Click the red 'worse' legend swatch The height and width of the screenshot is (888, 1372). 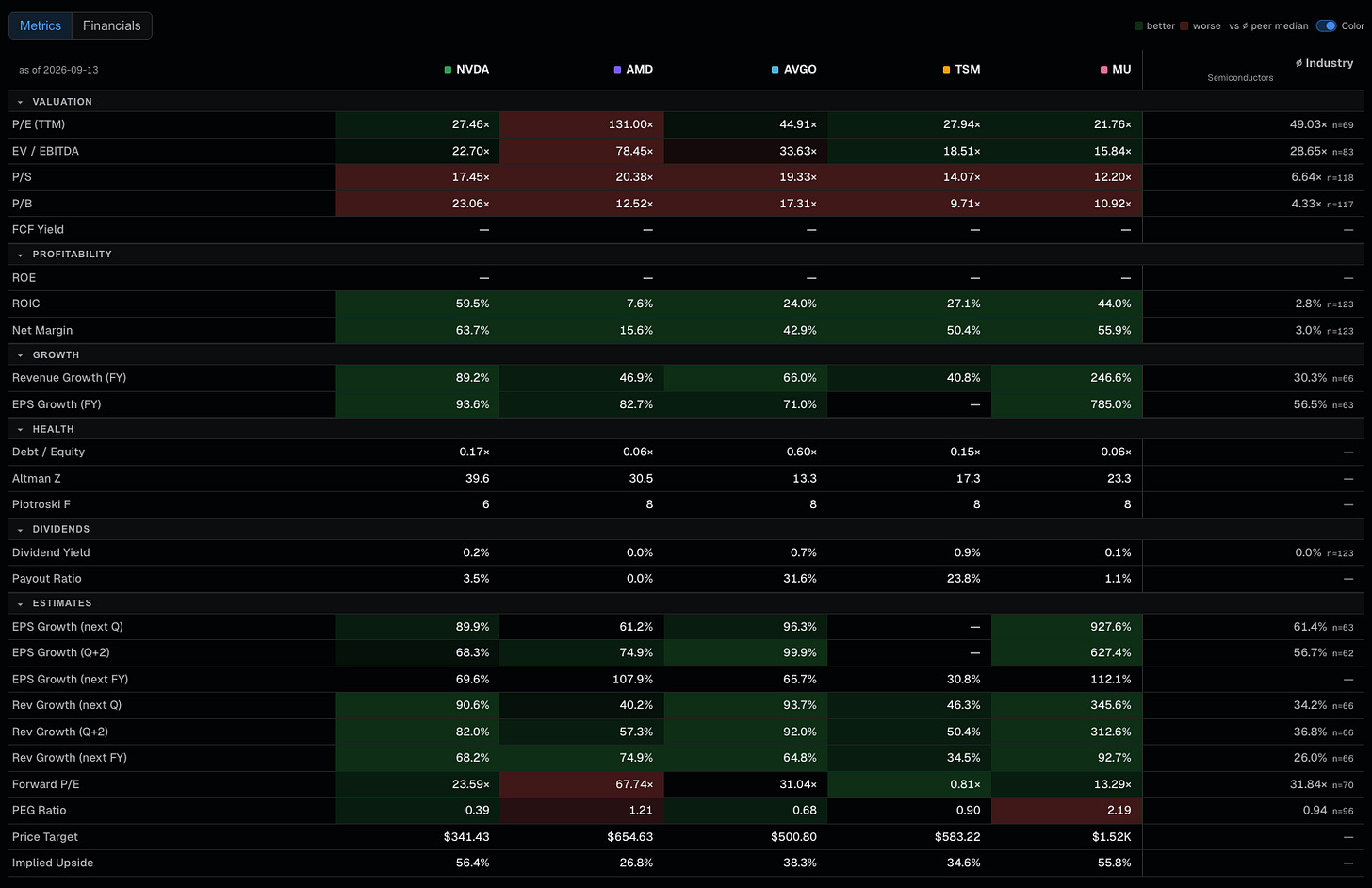click(1184, 26)
